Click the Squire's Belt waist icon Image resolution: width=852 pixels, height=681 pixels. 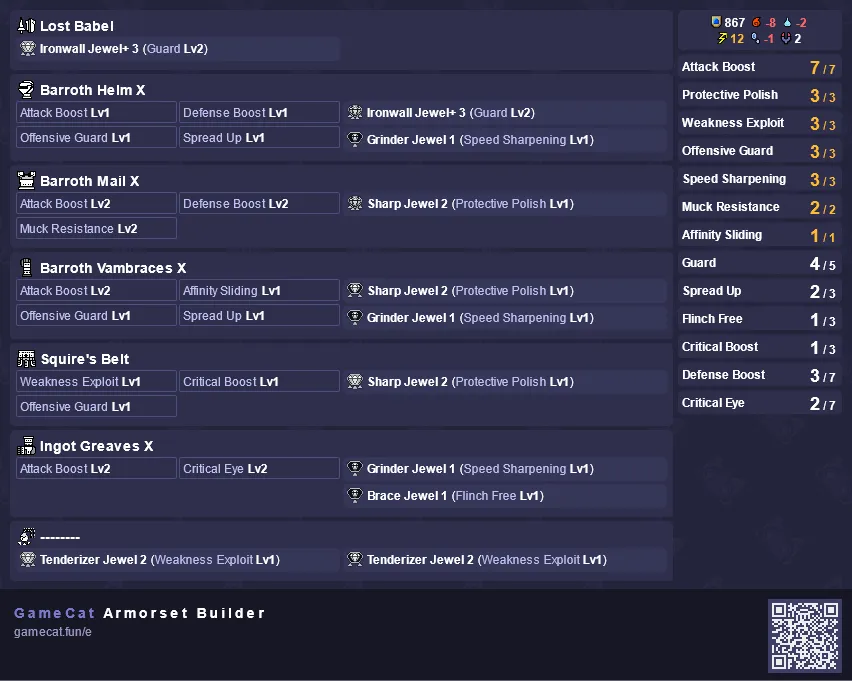(x=26, y=358)
